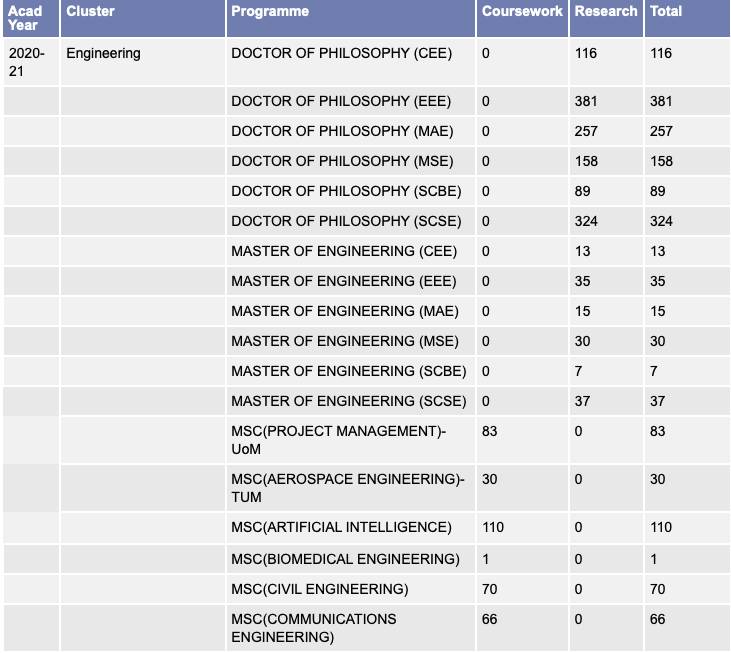This screenshot has height=653, width=731.
Task: Click the Cluster column header
Action: [x=90, y=12]
